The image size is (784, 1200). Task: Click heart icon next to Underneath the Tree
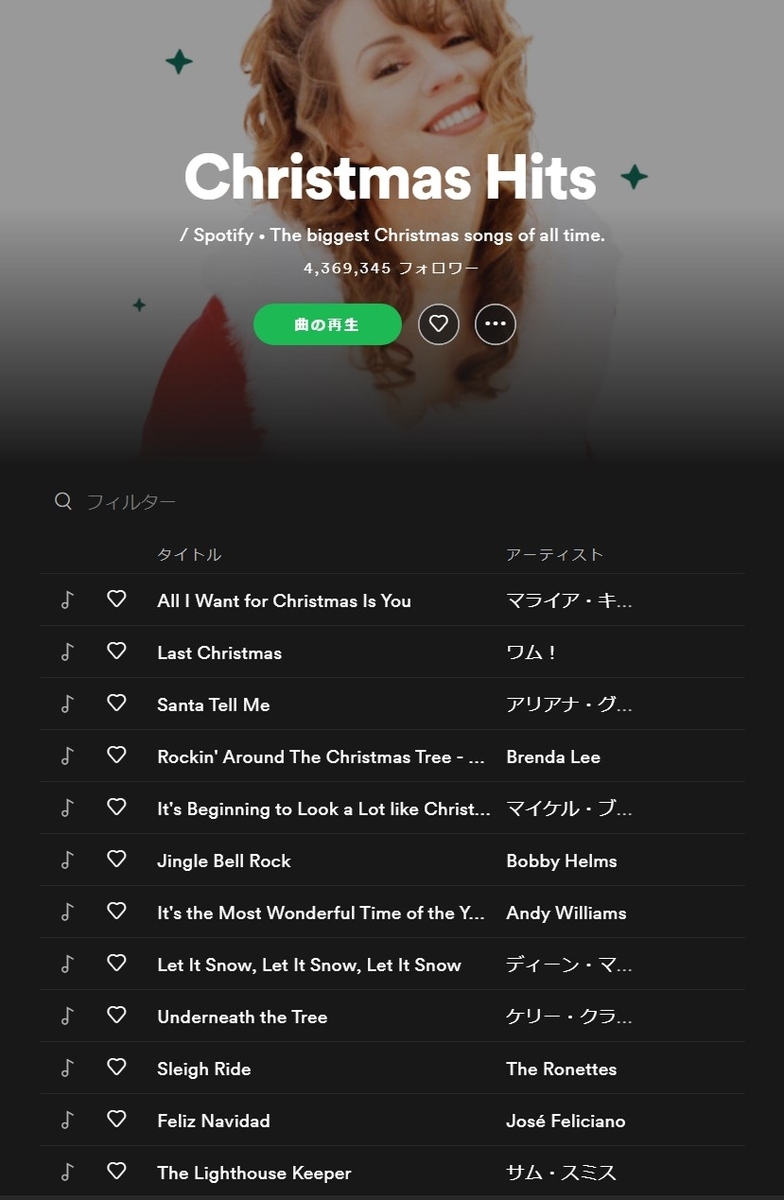pos(117,1015)
